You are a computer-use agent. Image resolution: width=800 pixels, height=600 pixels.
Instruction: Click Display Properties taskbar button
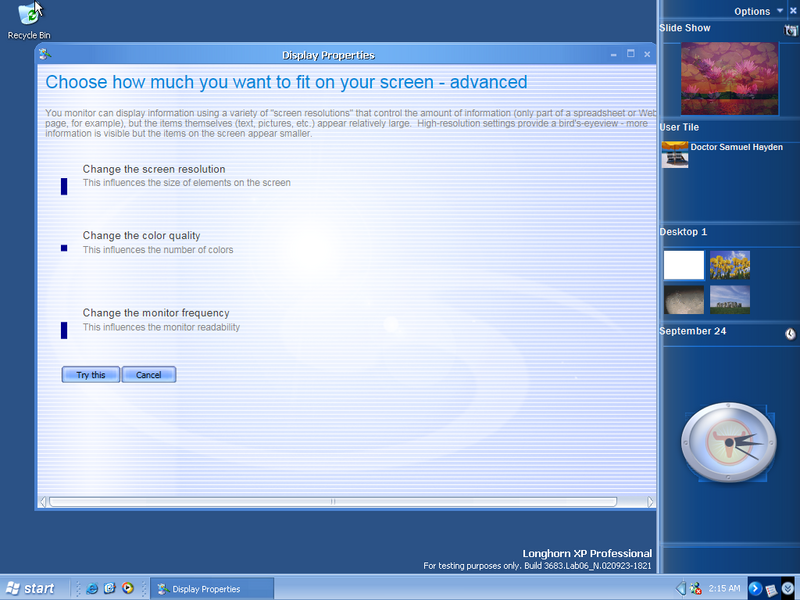[212, 589]
